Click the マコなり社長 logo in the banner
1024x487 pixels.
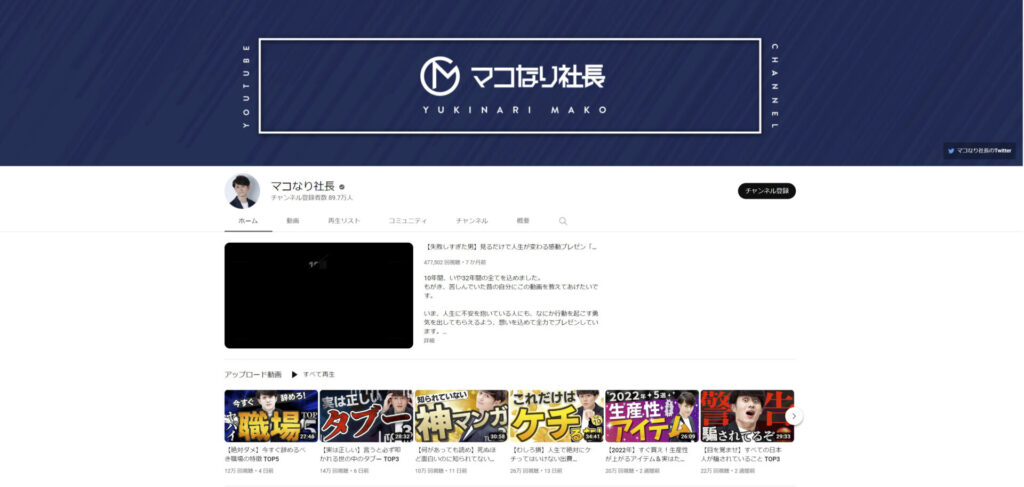coord(513,76)
